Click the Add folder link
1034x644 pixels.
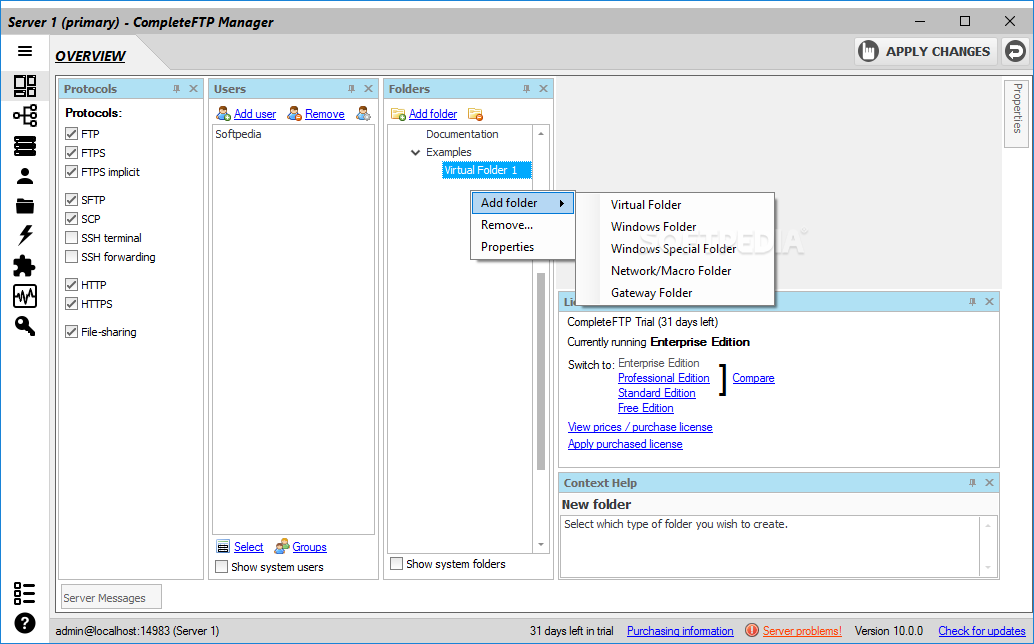[433, 114]
